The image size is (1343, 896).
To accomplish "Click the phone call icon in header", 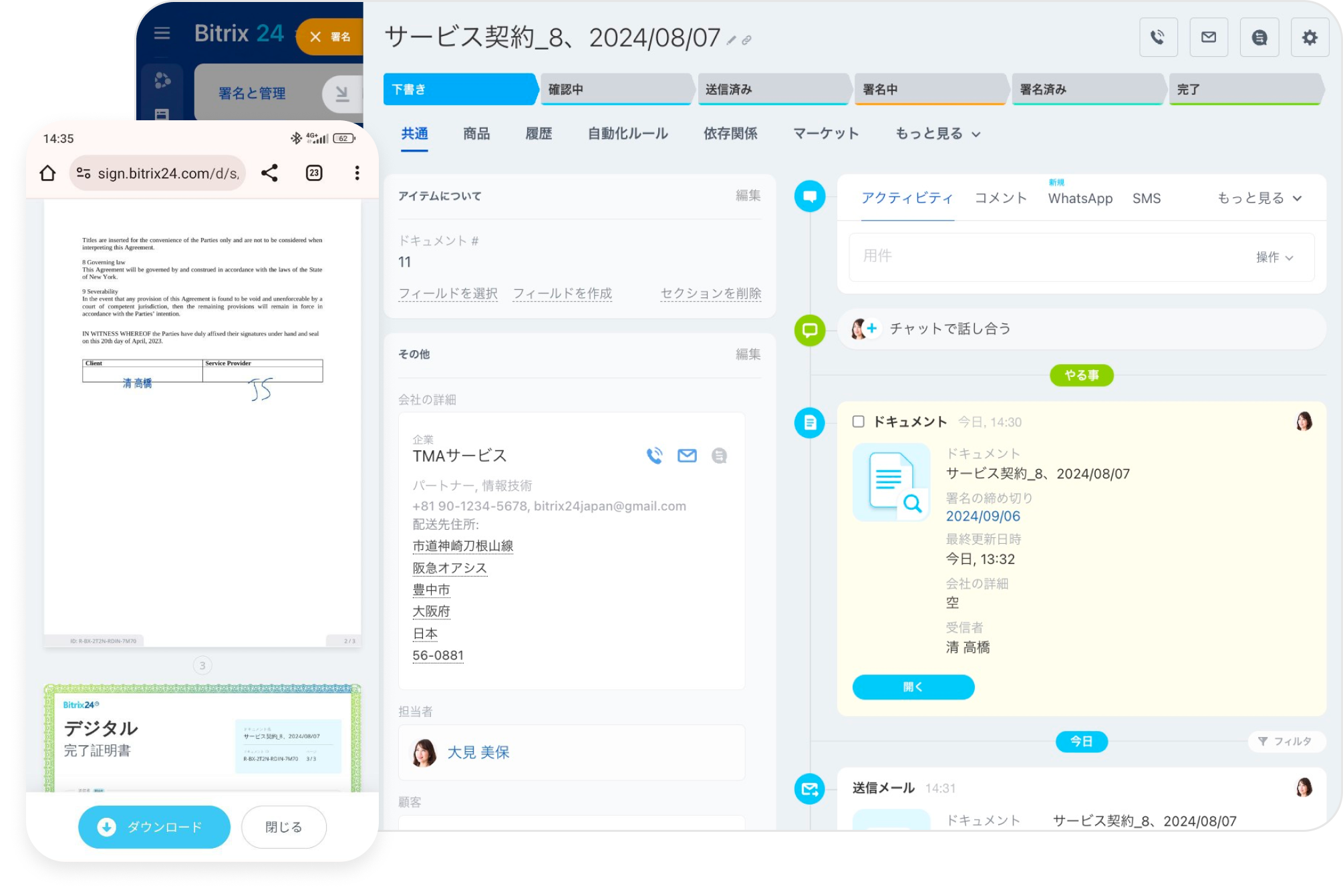I will pos(1158,37).
